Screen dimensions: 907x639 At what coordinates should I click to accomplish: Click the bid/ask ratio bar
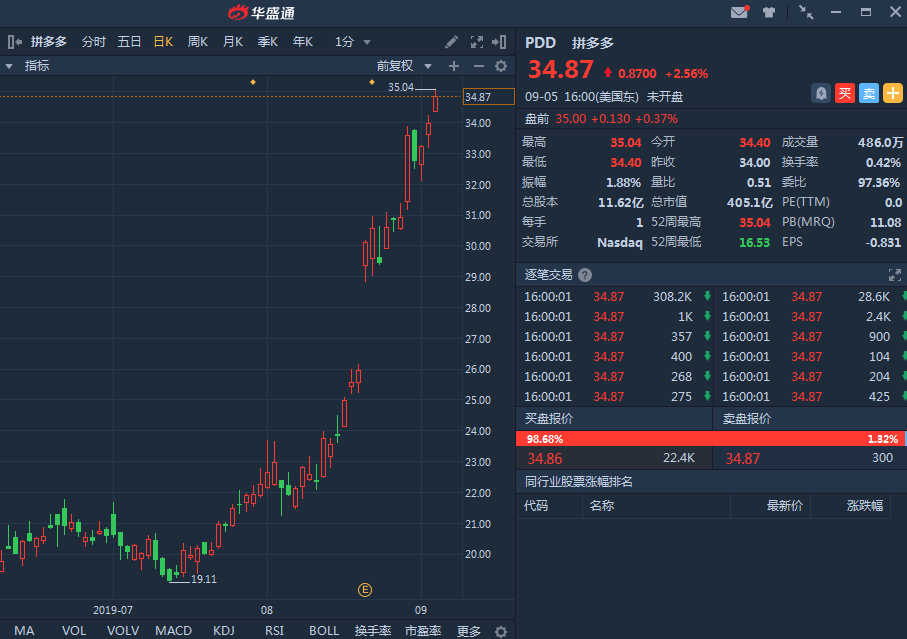pos(710,438)
